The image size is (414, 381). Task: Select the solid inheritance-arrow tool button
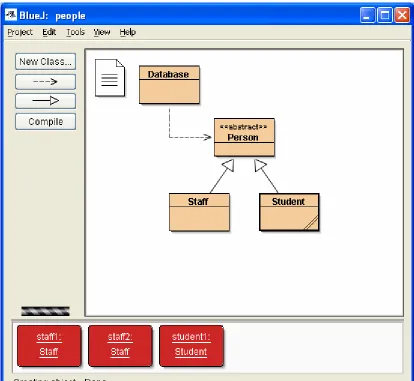click(45, 101)
